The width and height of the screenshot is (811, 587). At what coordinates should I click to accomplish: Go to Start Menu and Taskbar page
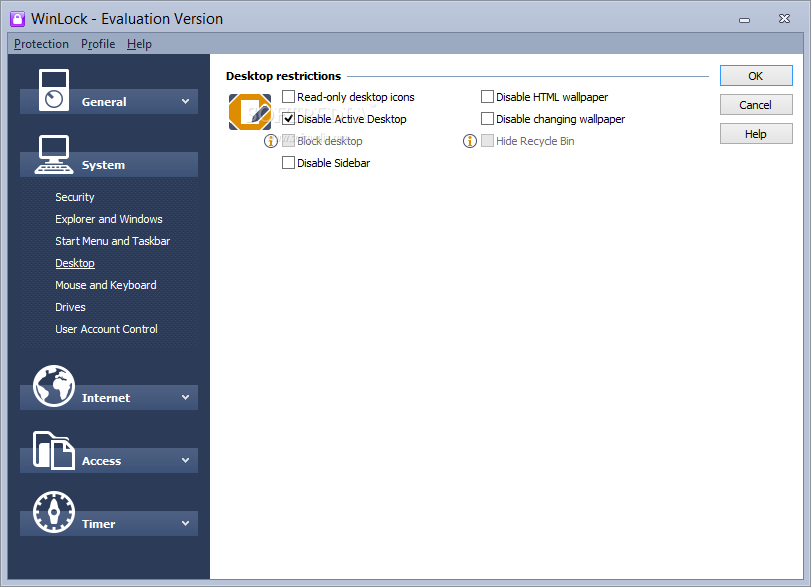pyautogui.click(x=112, y=241)
